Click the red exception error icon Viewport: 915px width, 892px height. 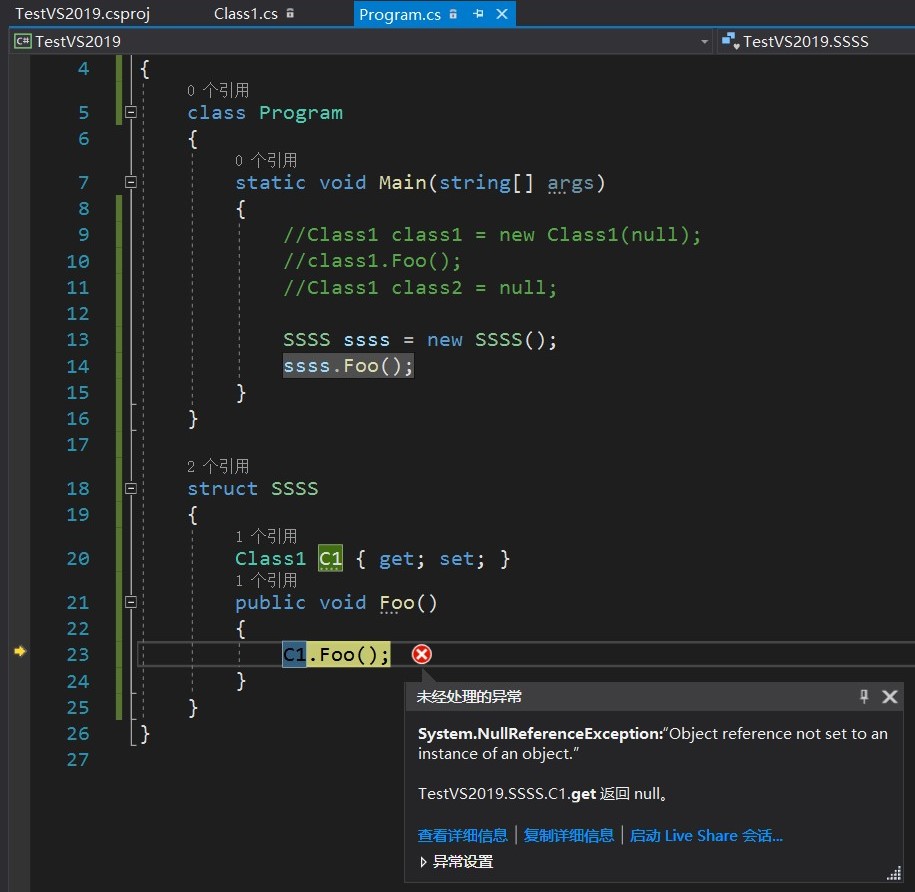pos(422,654)
